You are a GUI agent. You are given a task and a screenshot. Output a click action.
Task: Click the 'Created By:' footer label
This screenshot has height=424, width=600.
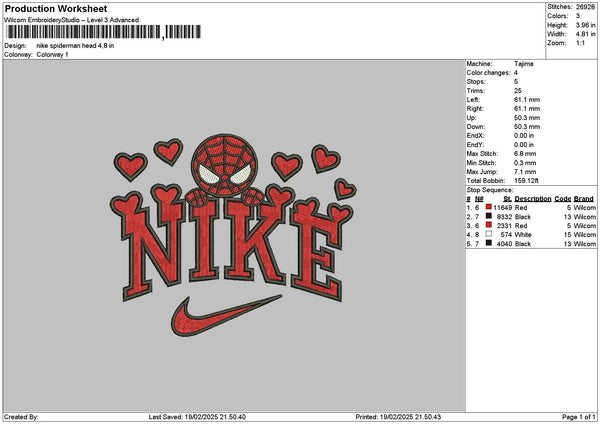pyautogui.click(x=21, y=417)
